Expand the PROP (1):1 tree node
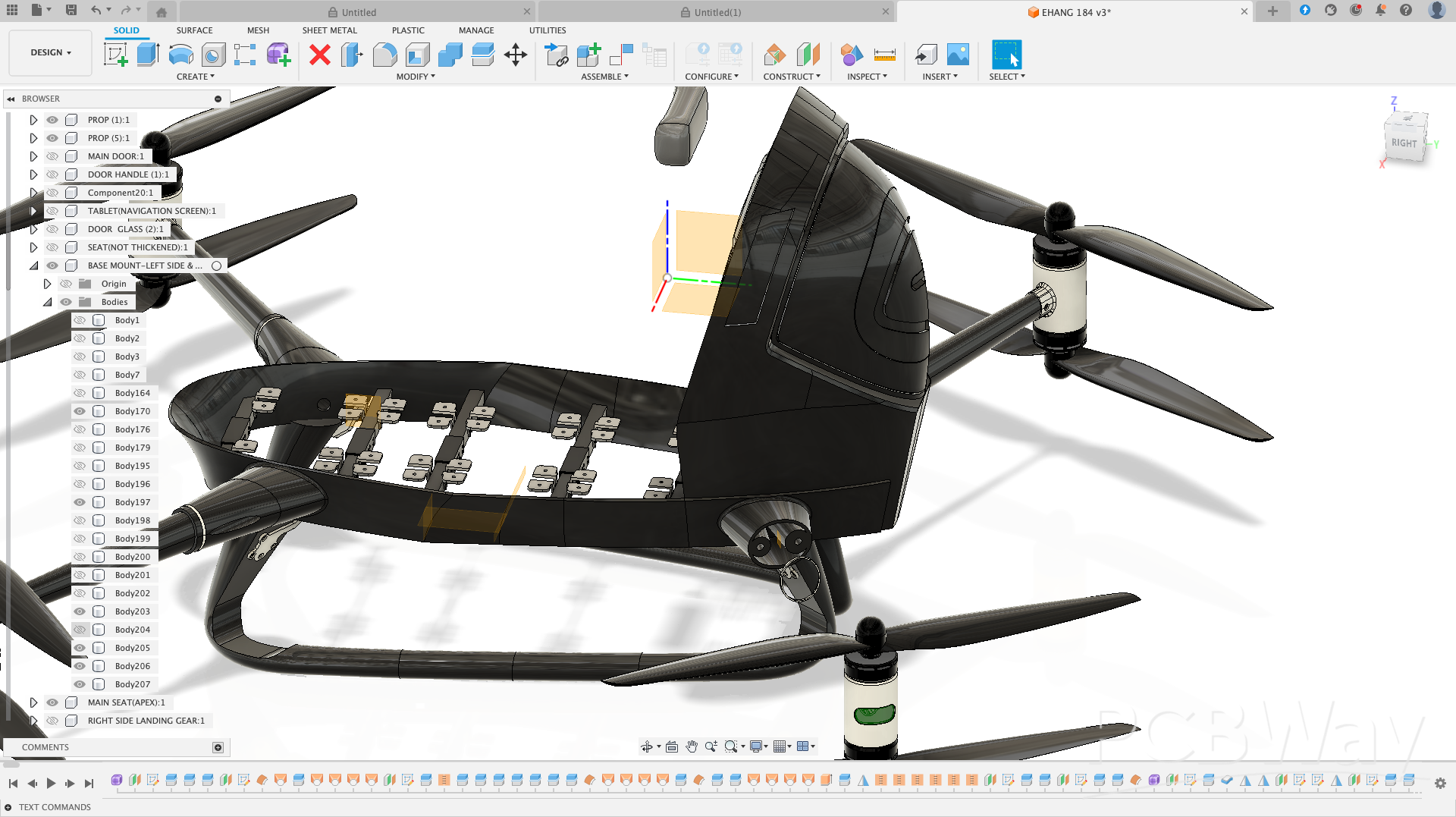Image resolution: width=1456 pixels, height=817 pixels. tap(33, 120)
